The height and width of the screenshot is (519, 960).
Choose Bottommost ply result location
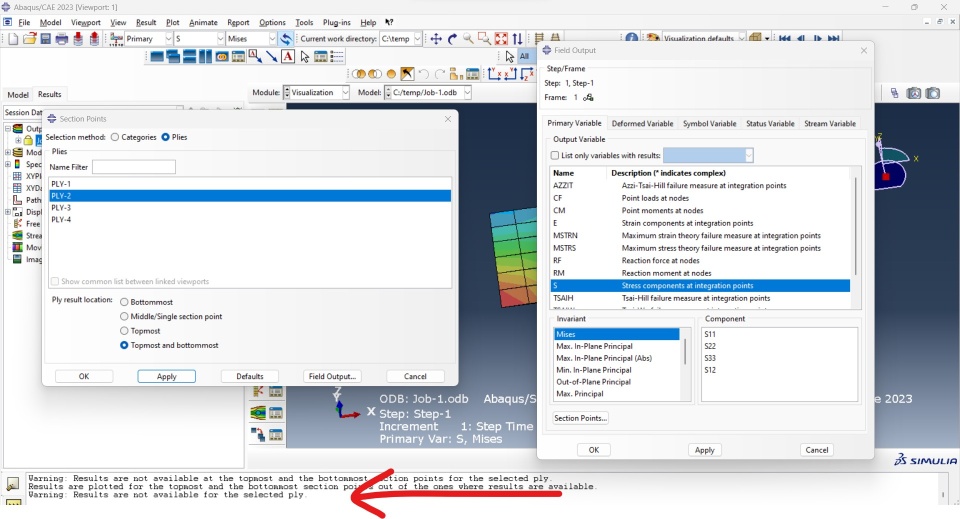[124, 302]
